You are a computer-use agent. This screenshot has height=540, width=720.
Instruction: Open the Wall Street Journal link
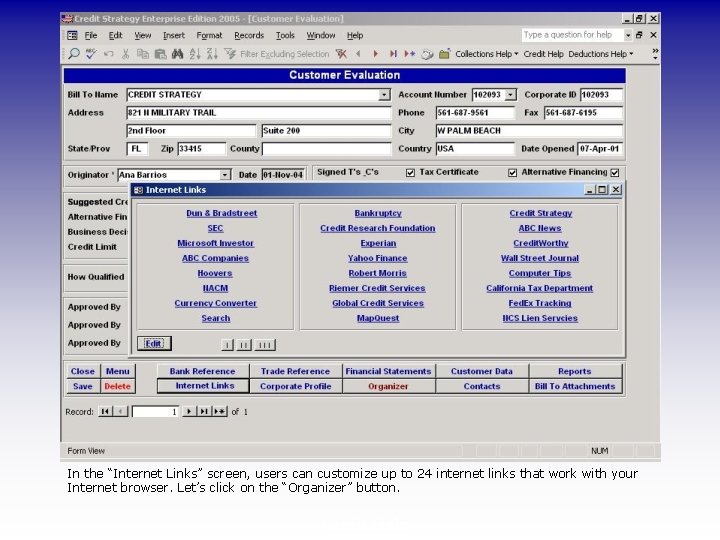tap(540, 258)
